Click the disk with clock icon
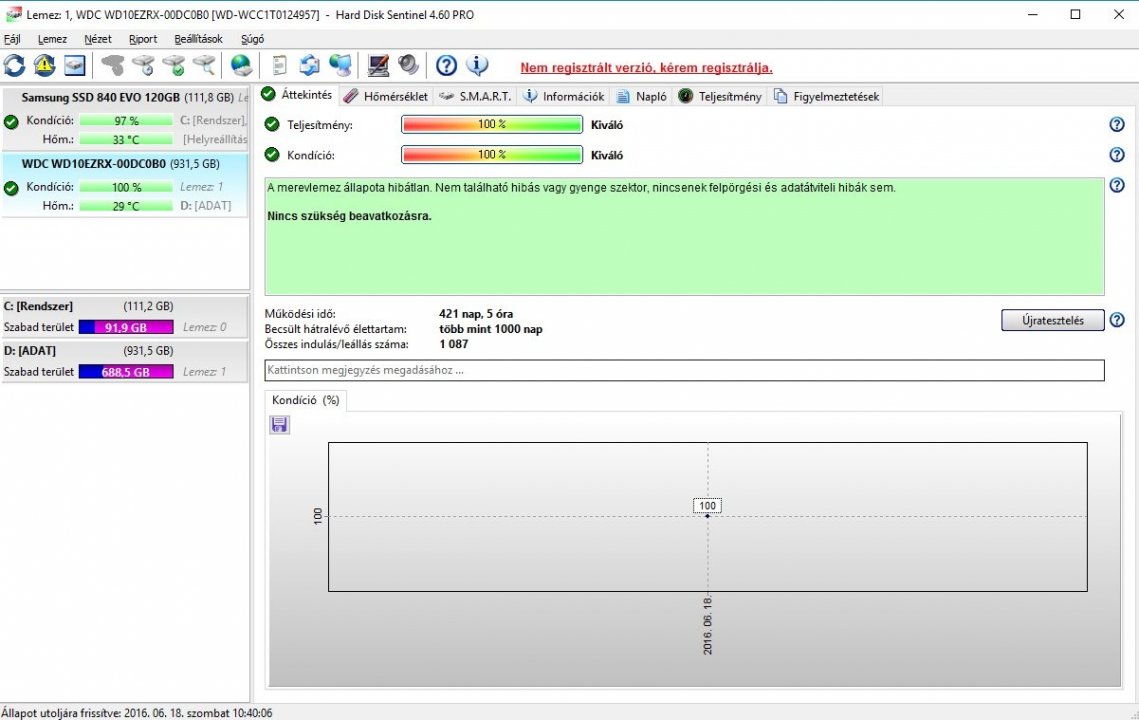 tap(143, 65)
